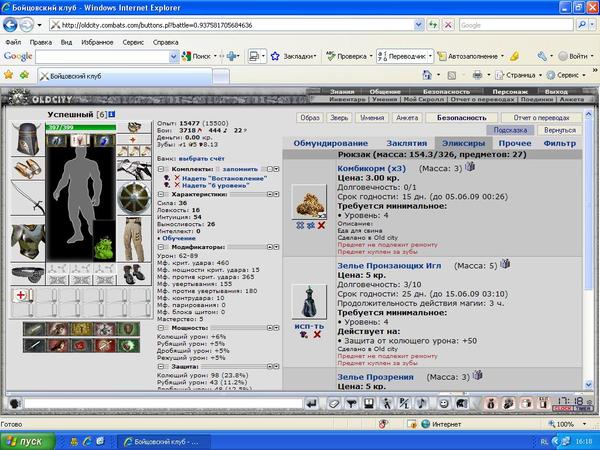Open the Обучение link
The width and height of the screenshot is (600, 450).
tap(179, 238)
